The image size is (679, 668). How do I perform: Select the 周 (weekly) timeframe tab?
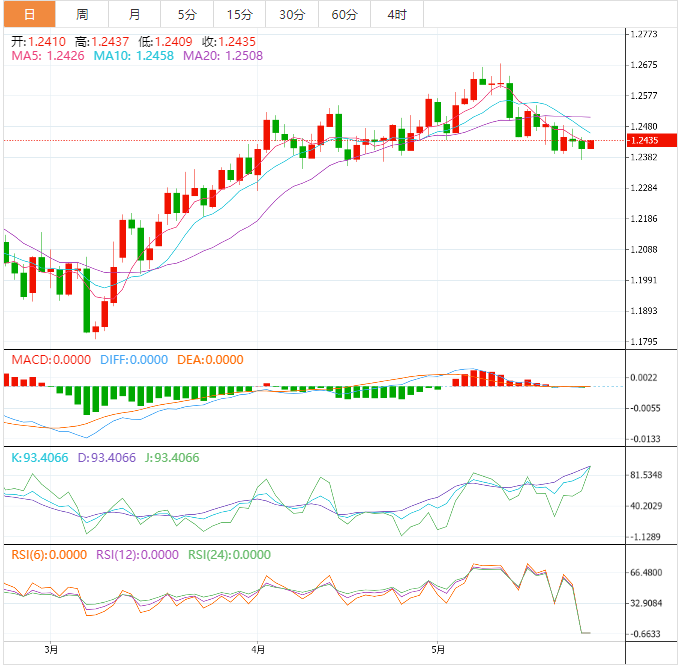pos(82,14)
